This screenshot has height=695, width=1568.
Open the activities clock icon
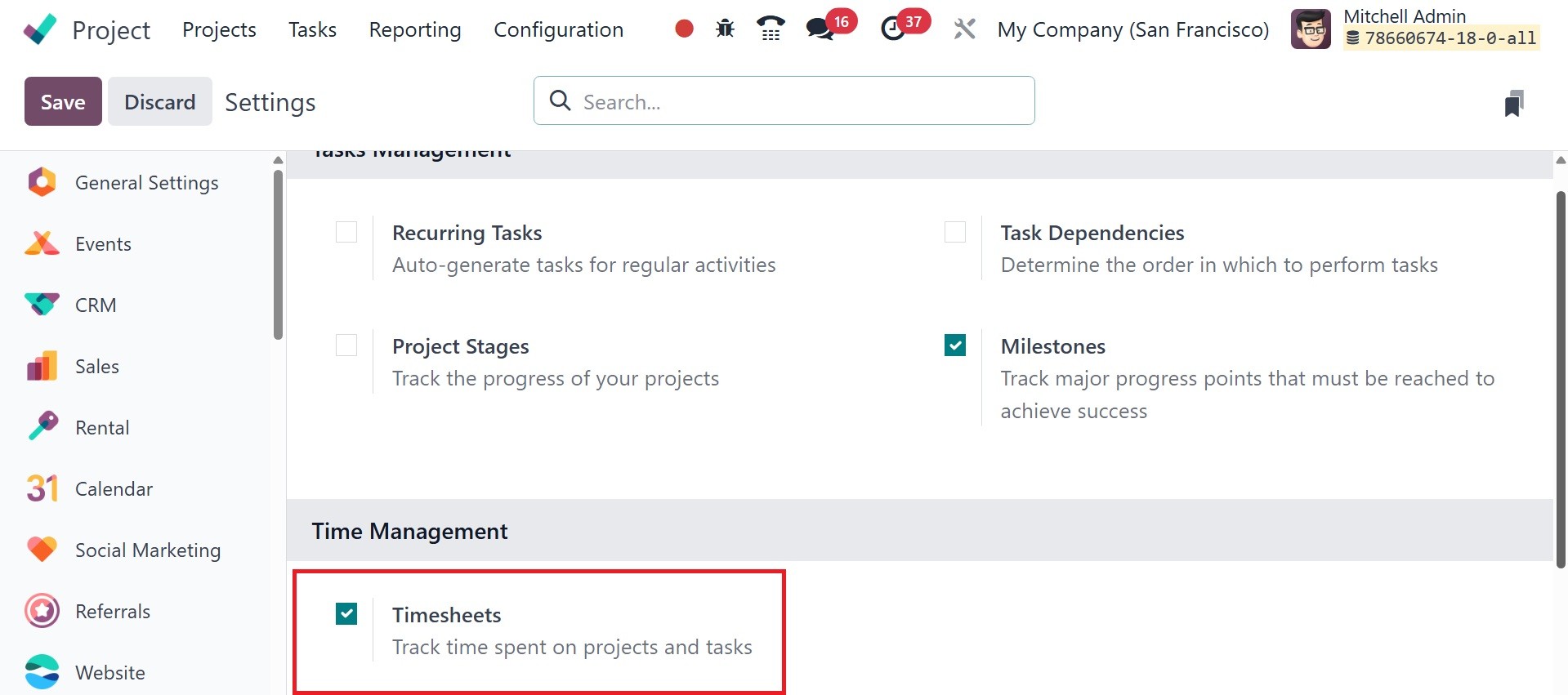pos(892,29)
